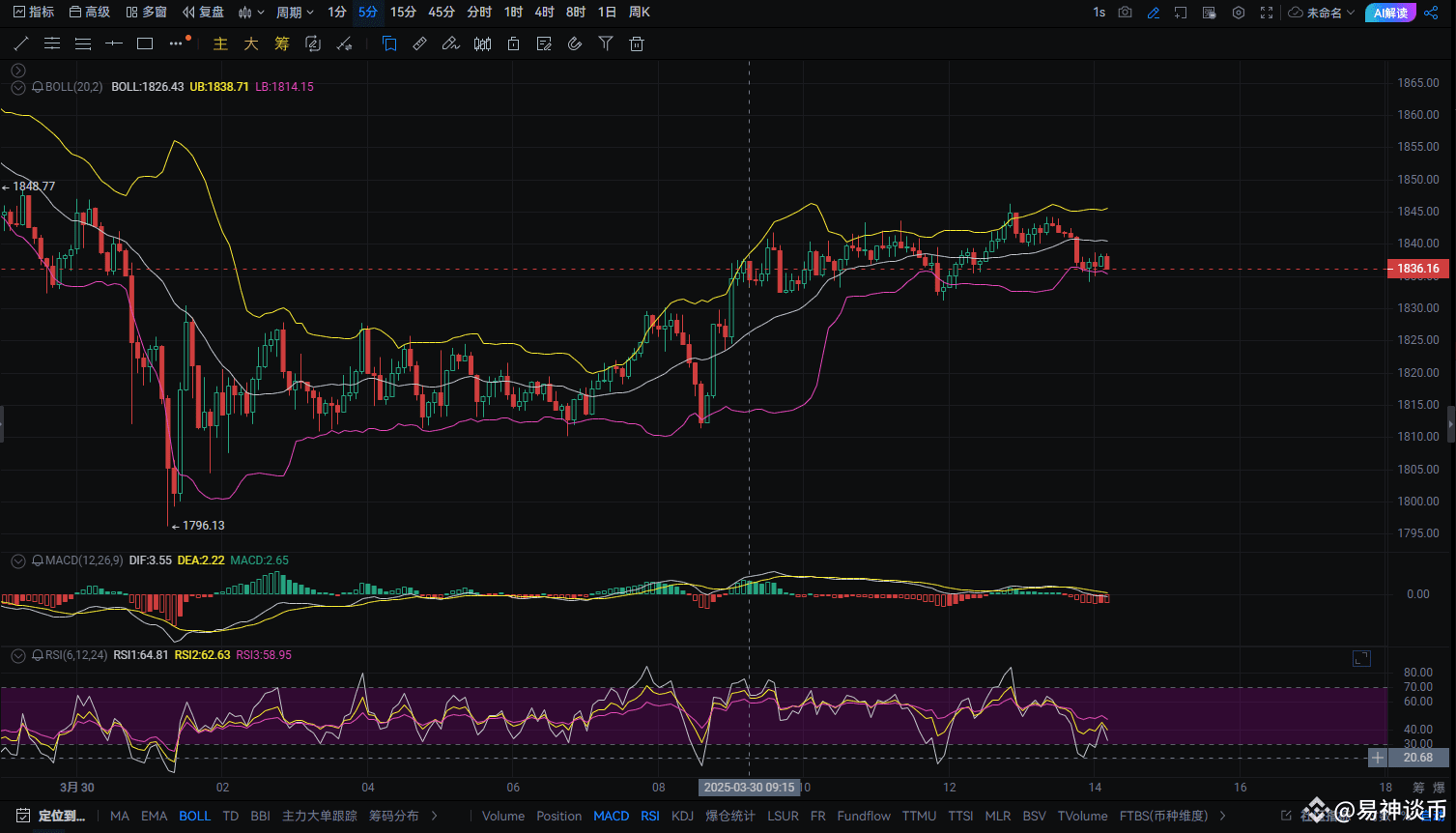Screen dimensions: 1456x833
Task: Toggle the BOLL overlay indicator off
Action: (x=194, y=816)
